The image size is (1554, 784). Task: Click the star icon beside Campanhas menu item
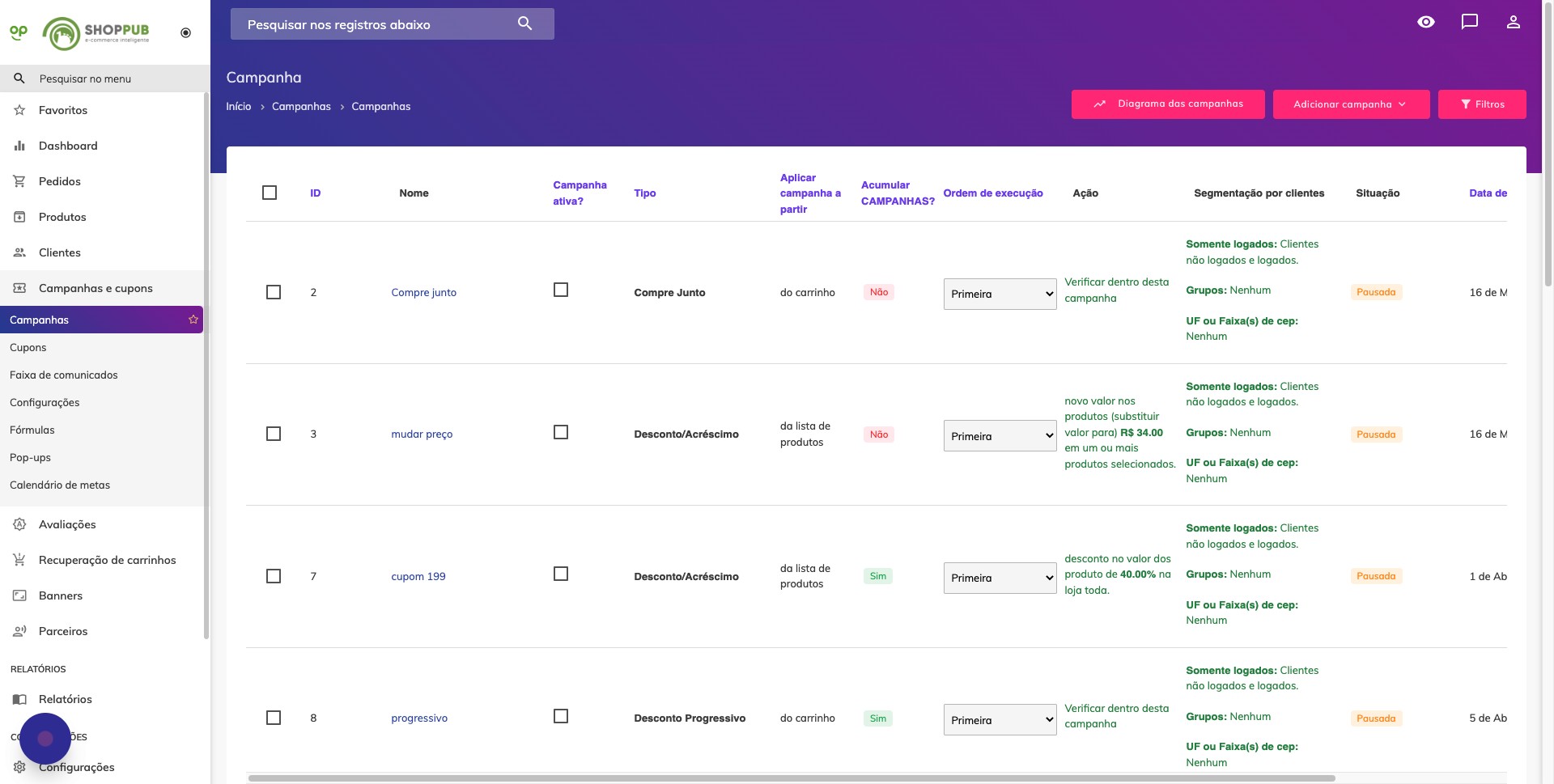pyautogui.click(x=193, y=320)
